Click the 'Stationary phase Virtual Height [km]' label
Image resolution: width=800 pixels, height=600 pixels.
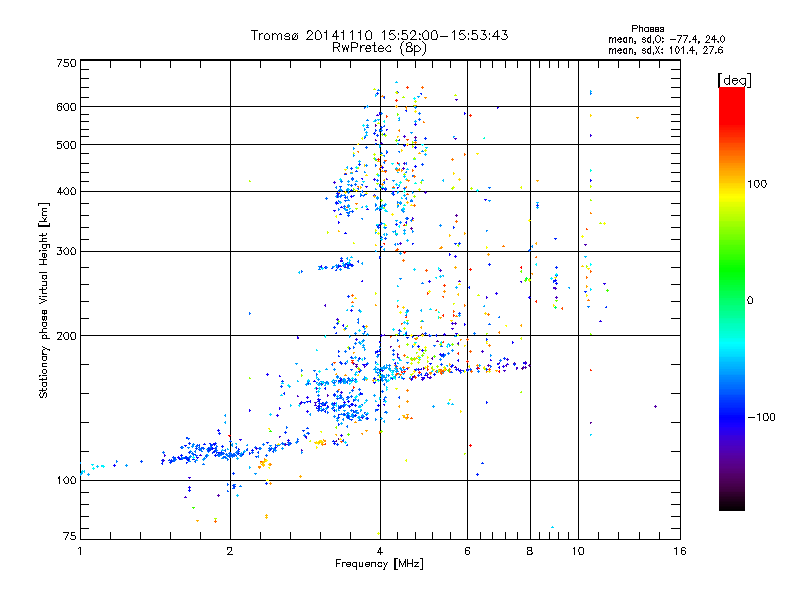[x=44, y=300]
